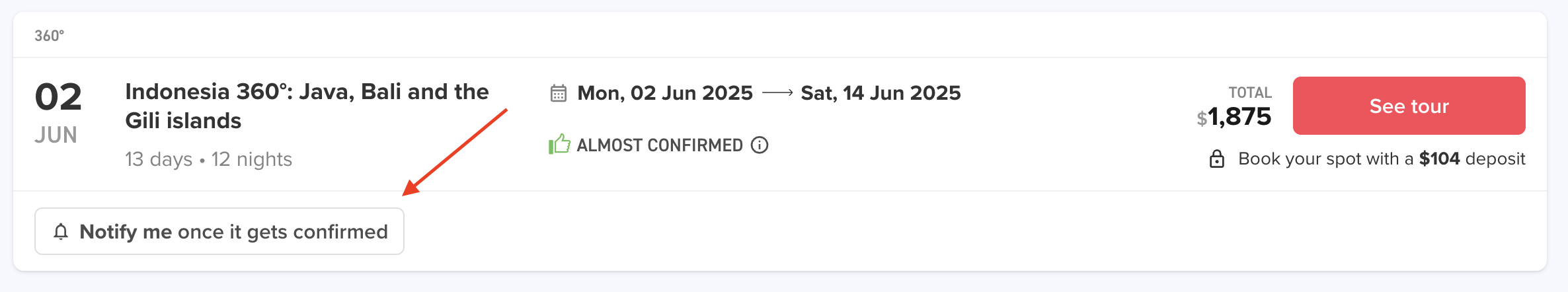The image size is (1568, 292).
Task: Click the calendar icon beside the dates
Action: point(559,93)
